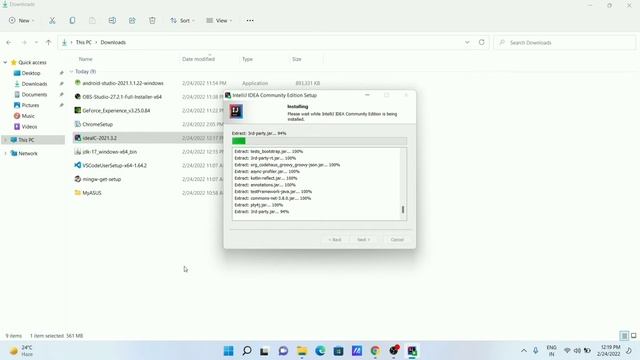Open Desktop in Quick access
Viewport: 640px width, 360px height.
tap(31, 73)
